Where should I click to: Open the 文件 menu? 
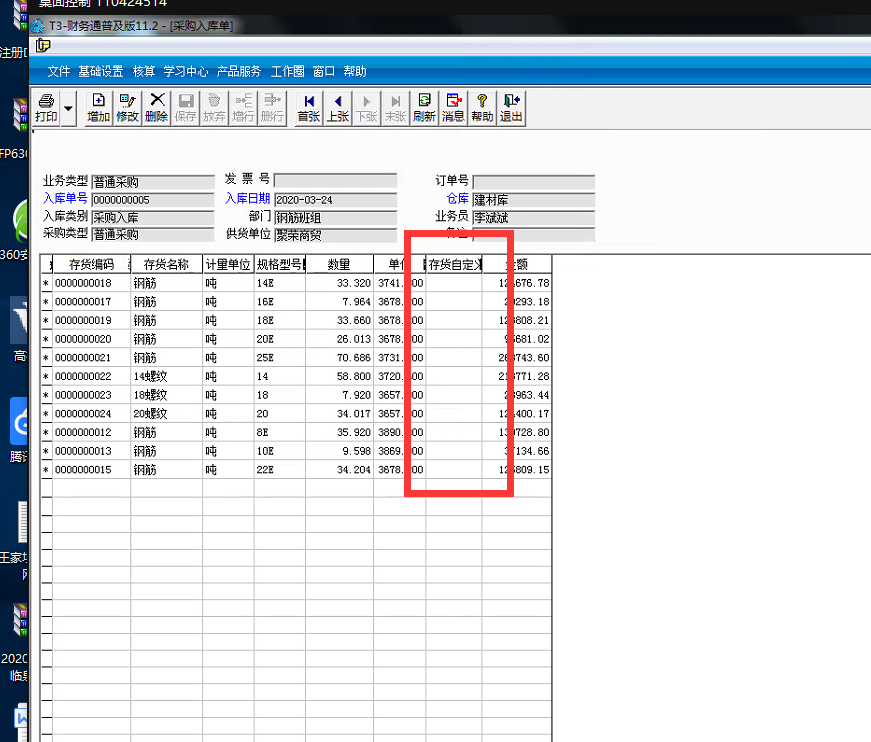[59, 72]
